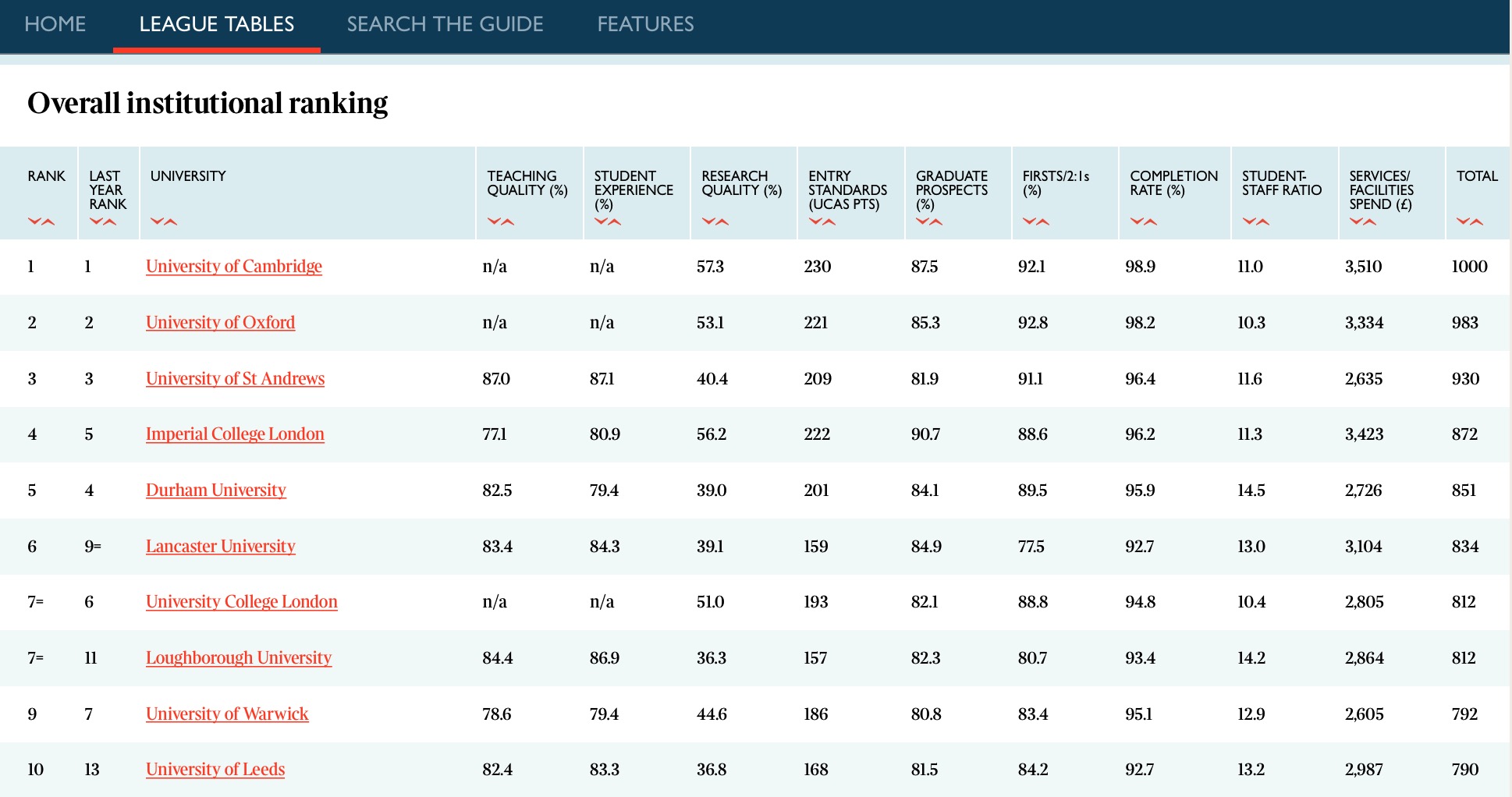Click Loughborough's student experience 86.9
Screen dimensions: 1512x797
(x=605, y=658)
